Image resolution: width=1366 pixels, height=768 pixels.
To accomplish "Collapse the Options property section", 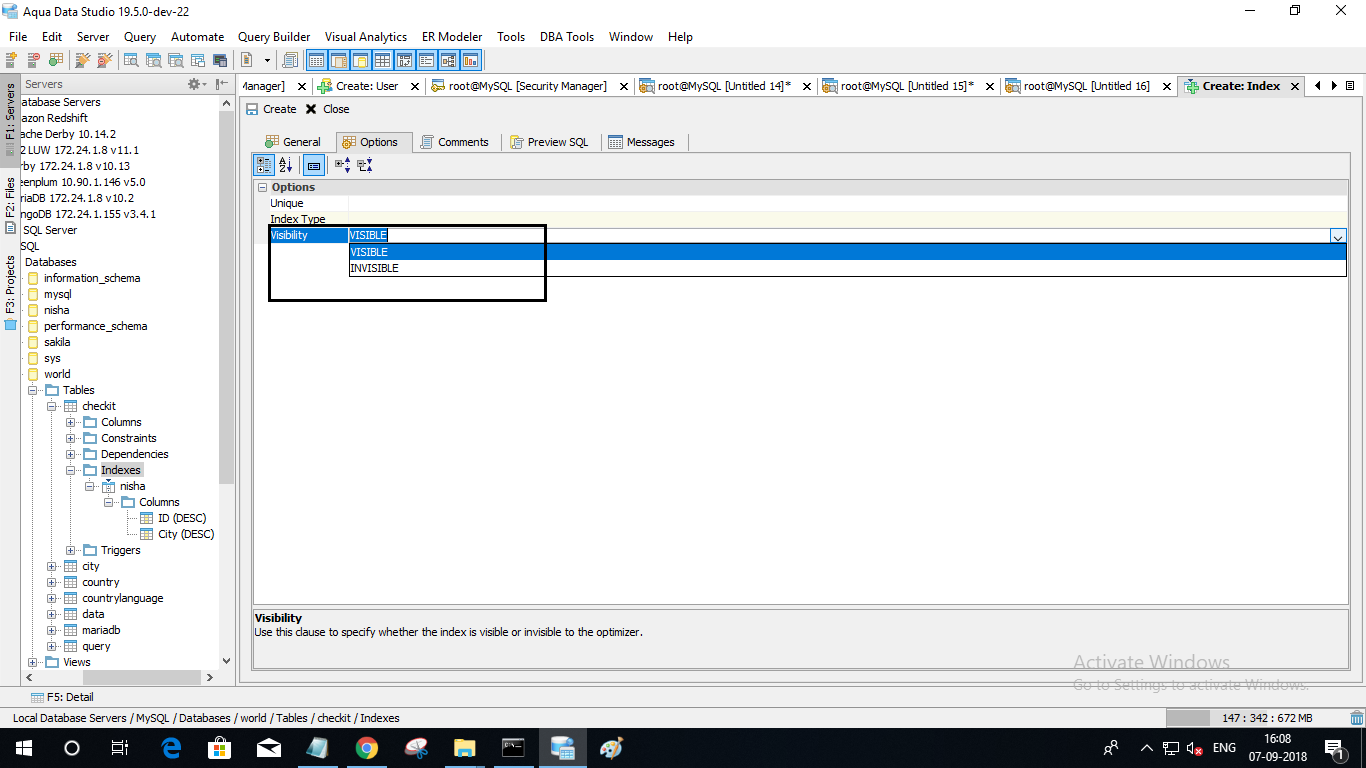I will click(x=262, y=187).
